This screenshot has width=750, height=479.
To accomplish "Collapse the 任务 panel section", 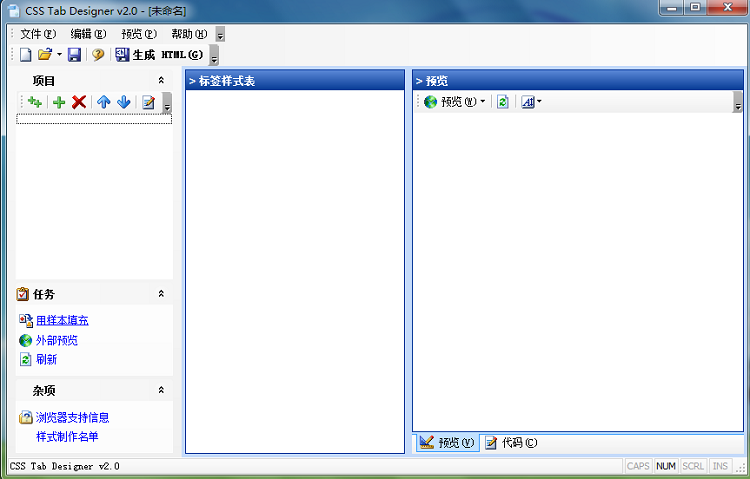I will click(x=161, y=294).
